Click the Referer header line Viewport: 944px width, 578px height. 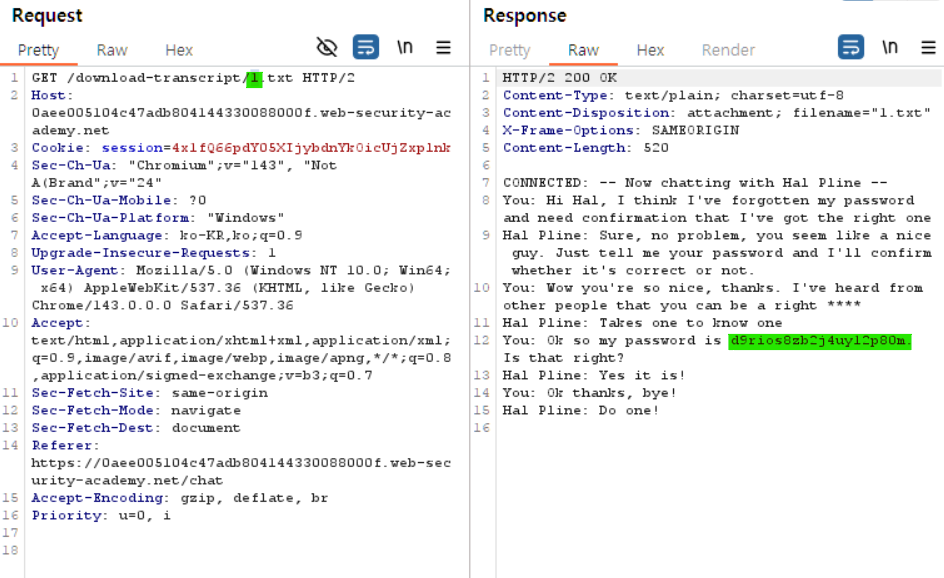(x=65, y=446)
